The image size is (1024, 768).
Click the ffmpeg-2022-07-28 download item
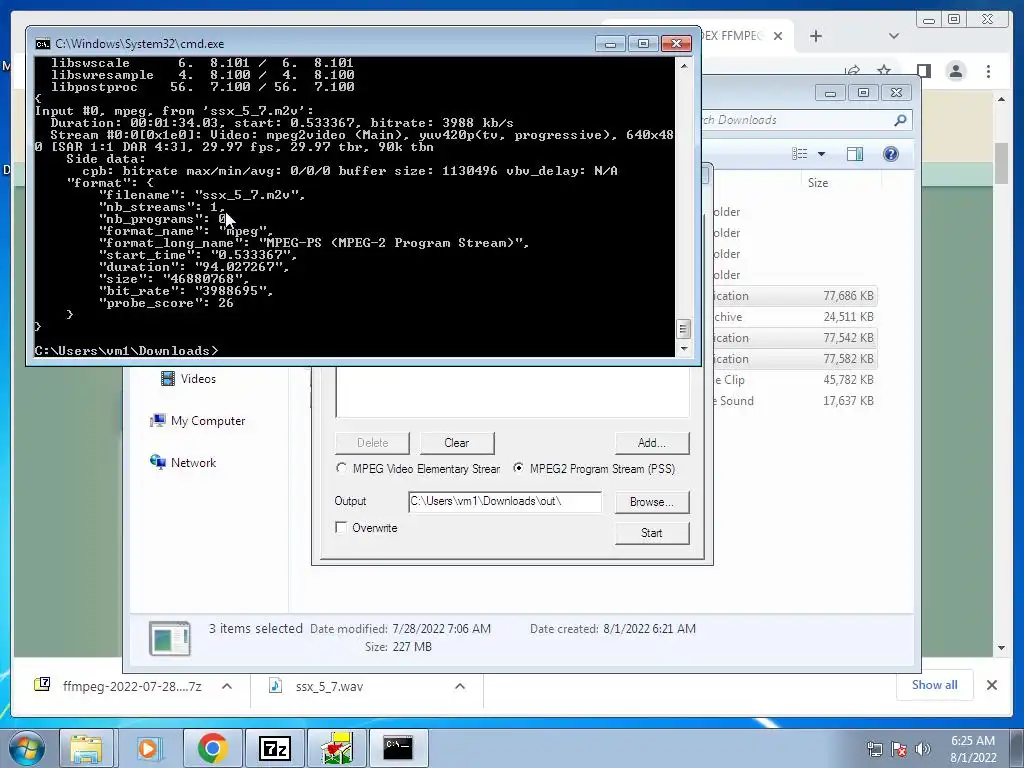pos(133,686)
